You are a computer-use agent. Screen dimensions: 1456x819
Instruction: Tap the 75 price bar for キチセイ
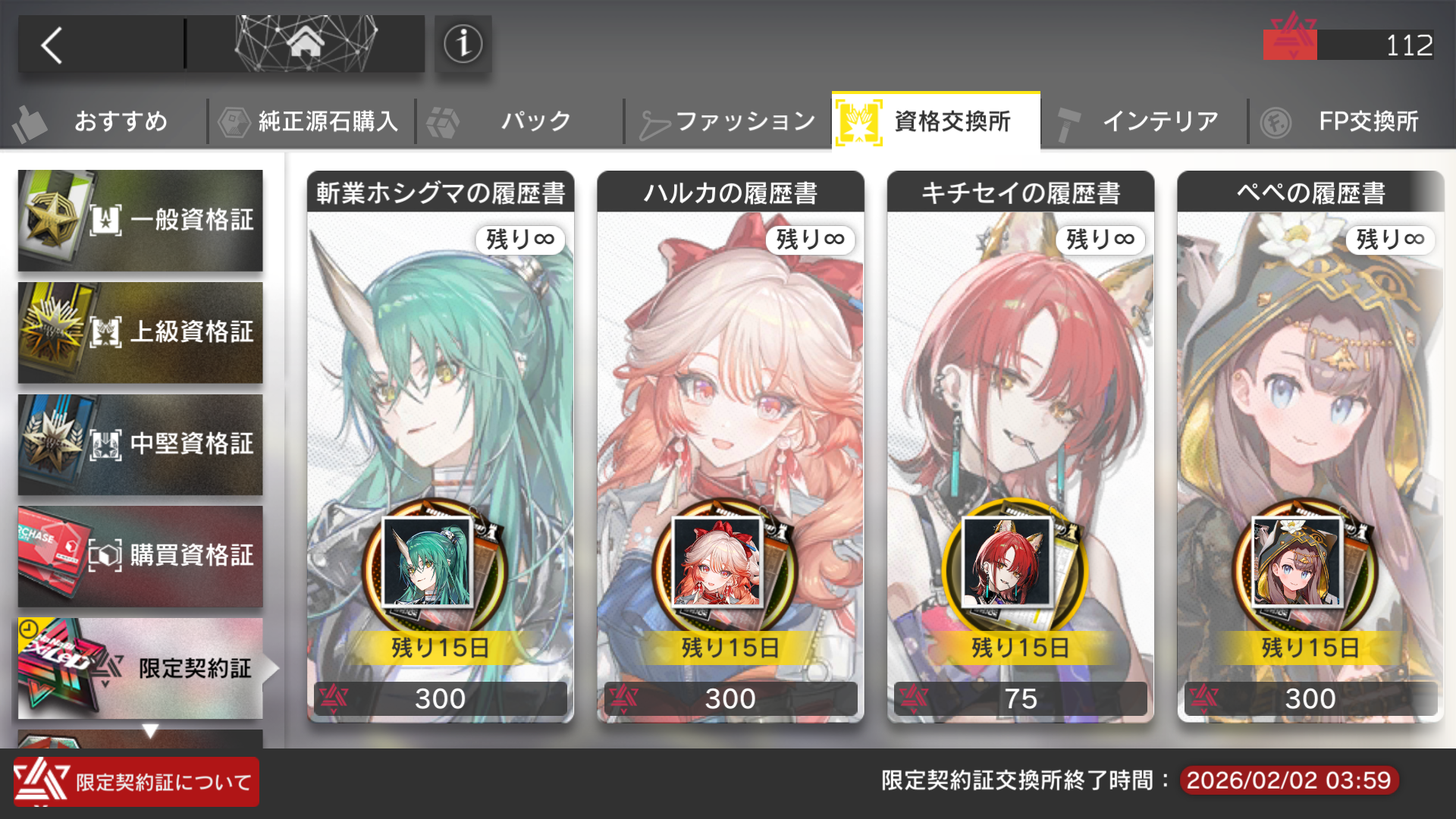1021,698
